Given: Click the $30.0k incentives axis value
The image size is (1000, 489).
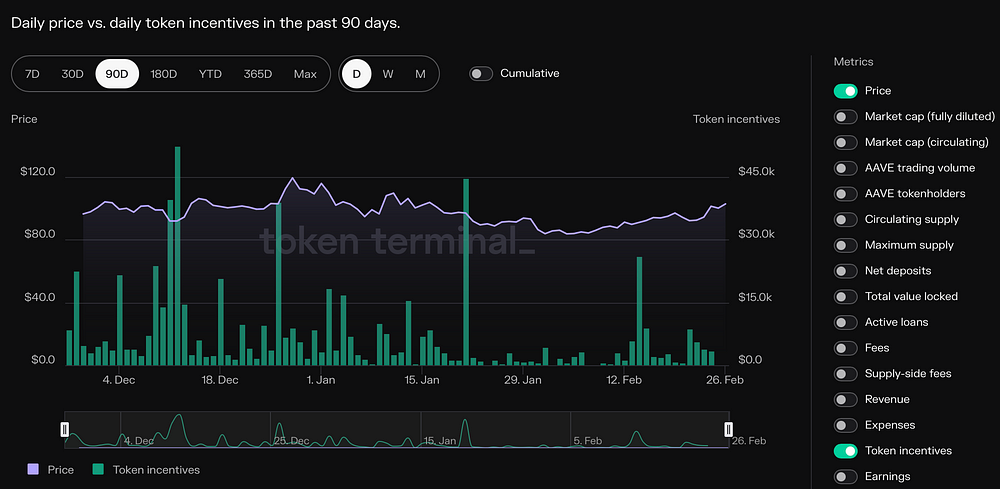Looking at the screenshot, I should pos(756,235).
